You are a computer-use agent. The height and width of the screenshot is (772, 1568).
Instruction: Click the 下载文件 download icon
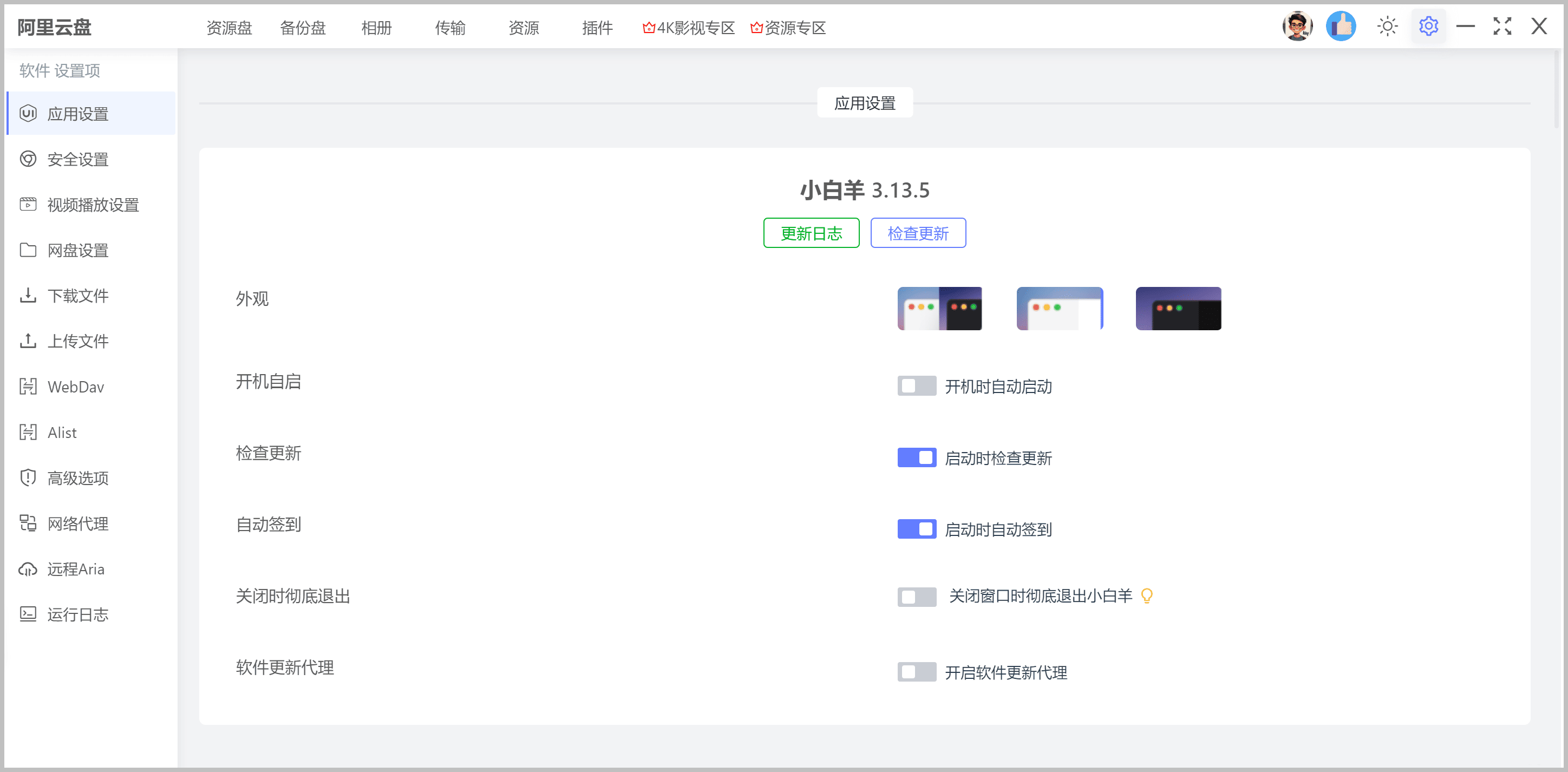28,295
